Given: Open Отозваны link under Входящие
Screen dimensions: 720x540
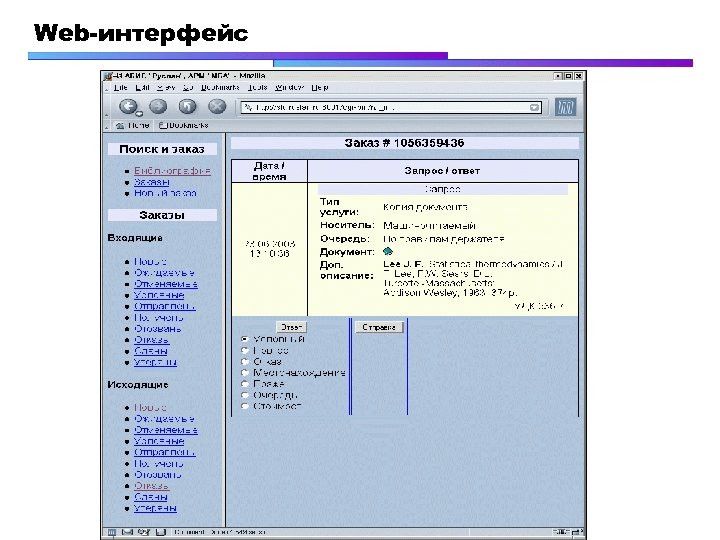Looking at the screenshot, I should pyautogui.click(x=158, y=329).
